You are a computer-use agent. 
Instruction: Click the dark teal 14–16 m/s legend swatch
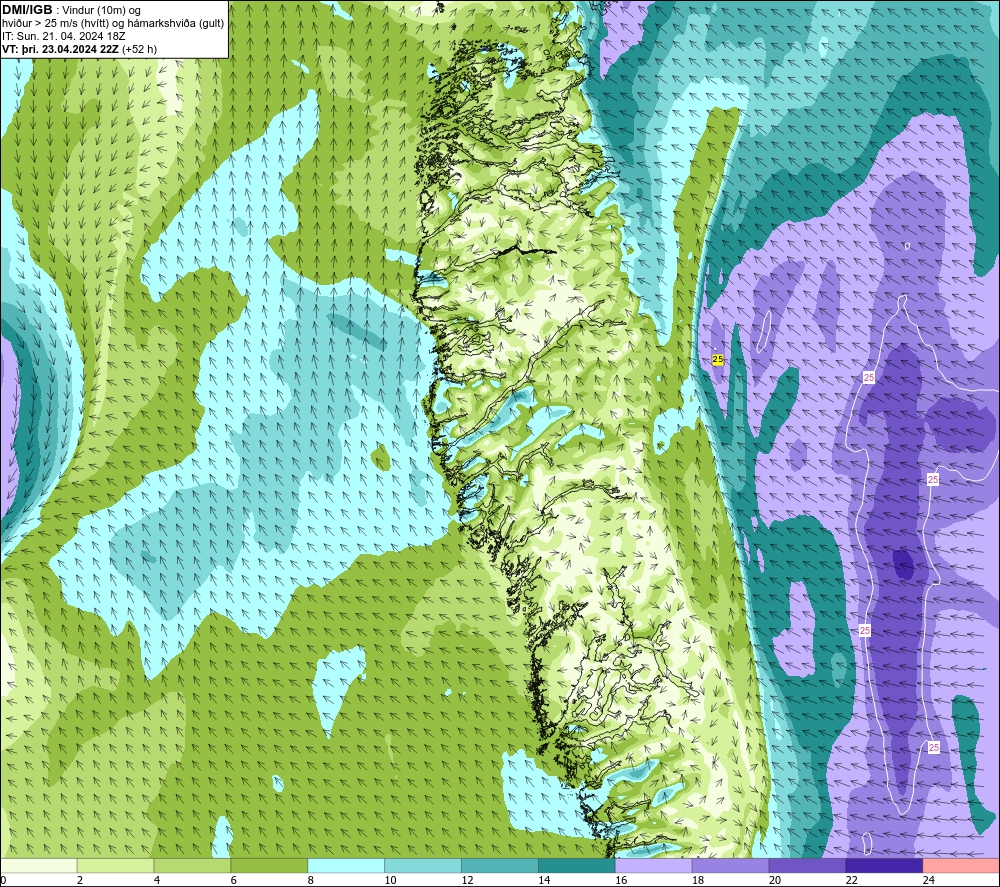click(577, 866)
